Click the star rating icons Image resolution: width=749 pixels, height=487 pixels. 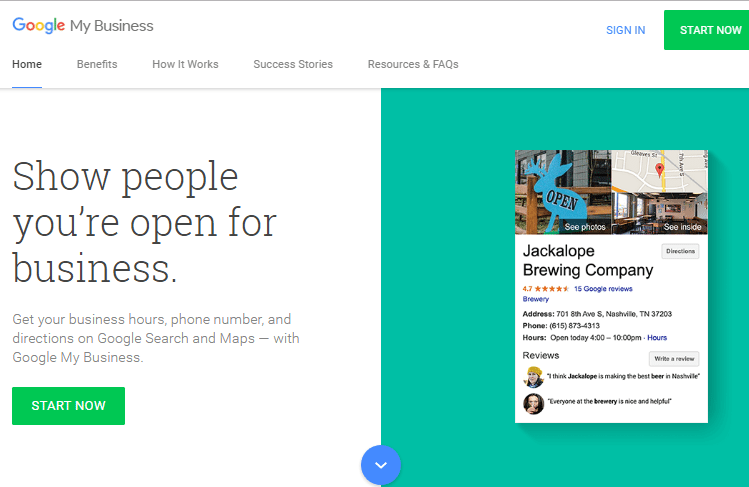point(552,289)
